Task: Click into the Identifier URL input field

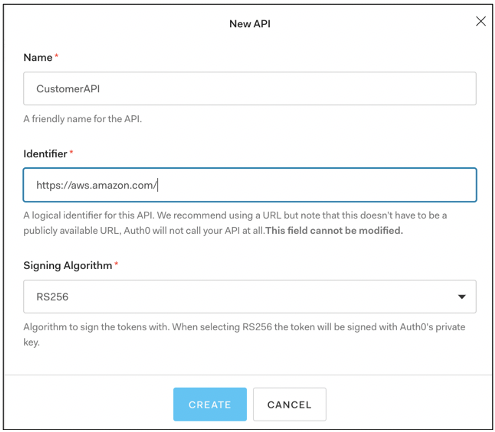Action: point(250,185)
